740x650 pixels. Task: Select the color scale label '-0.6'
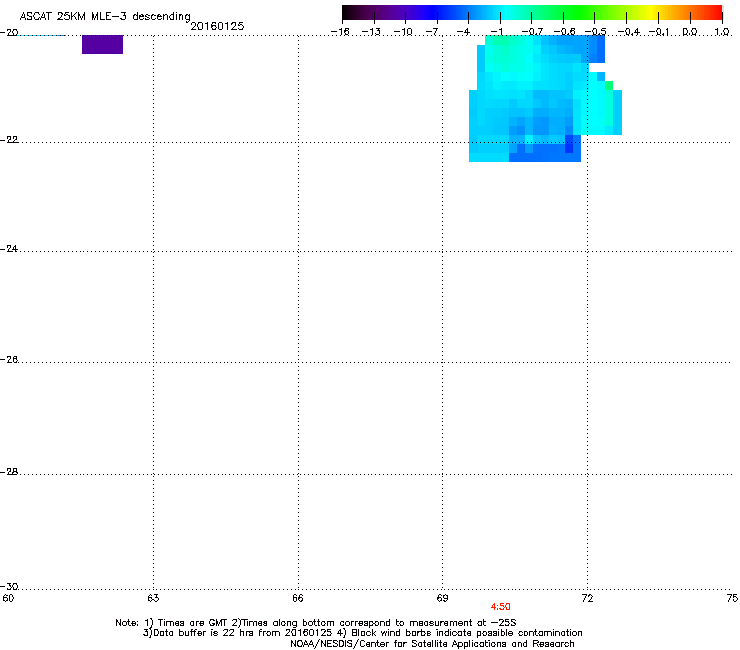click(x=564, y=32)
